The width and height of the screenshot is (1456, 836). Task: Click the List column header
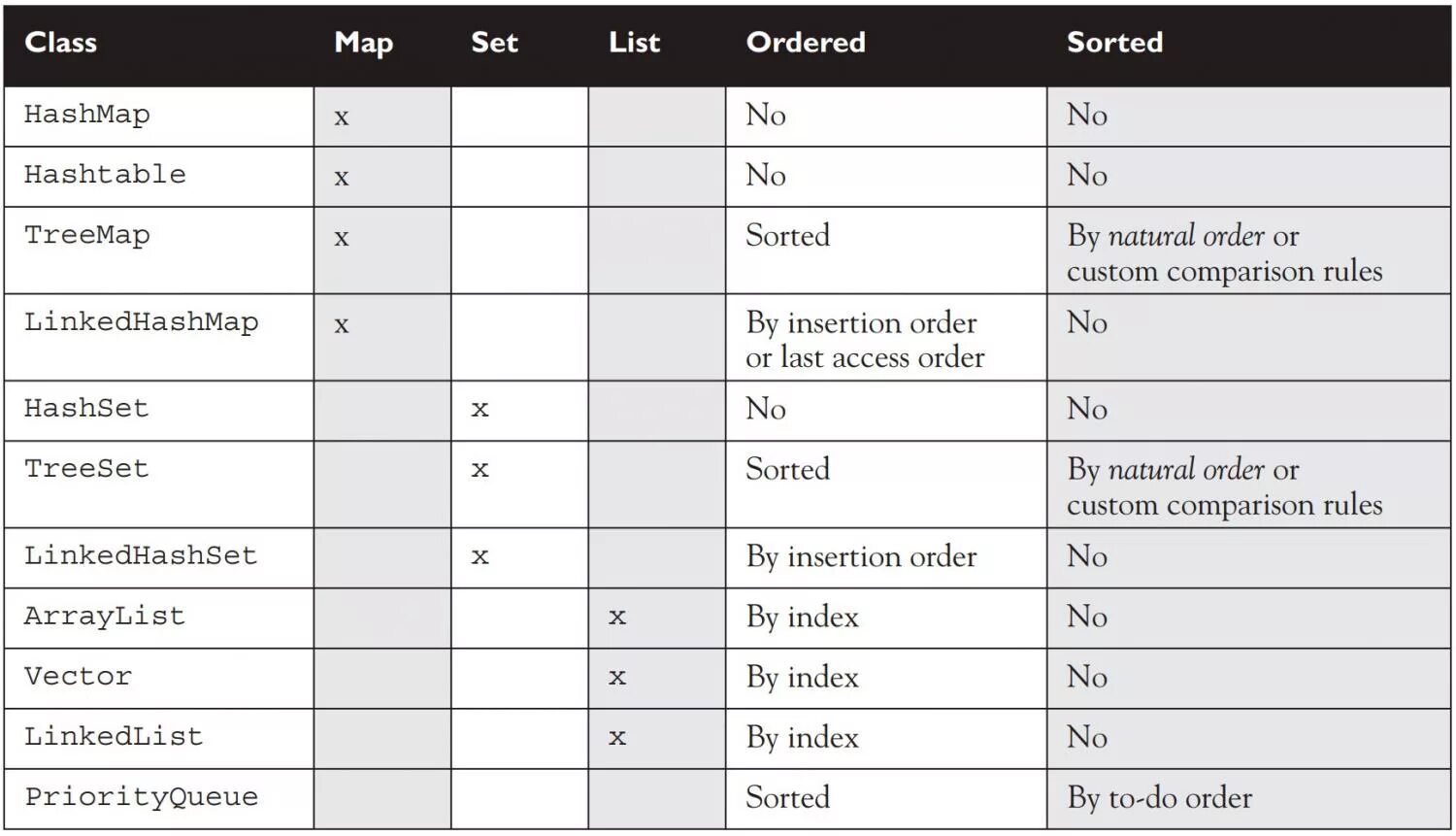point(634,43)
